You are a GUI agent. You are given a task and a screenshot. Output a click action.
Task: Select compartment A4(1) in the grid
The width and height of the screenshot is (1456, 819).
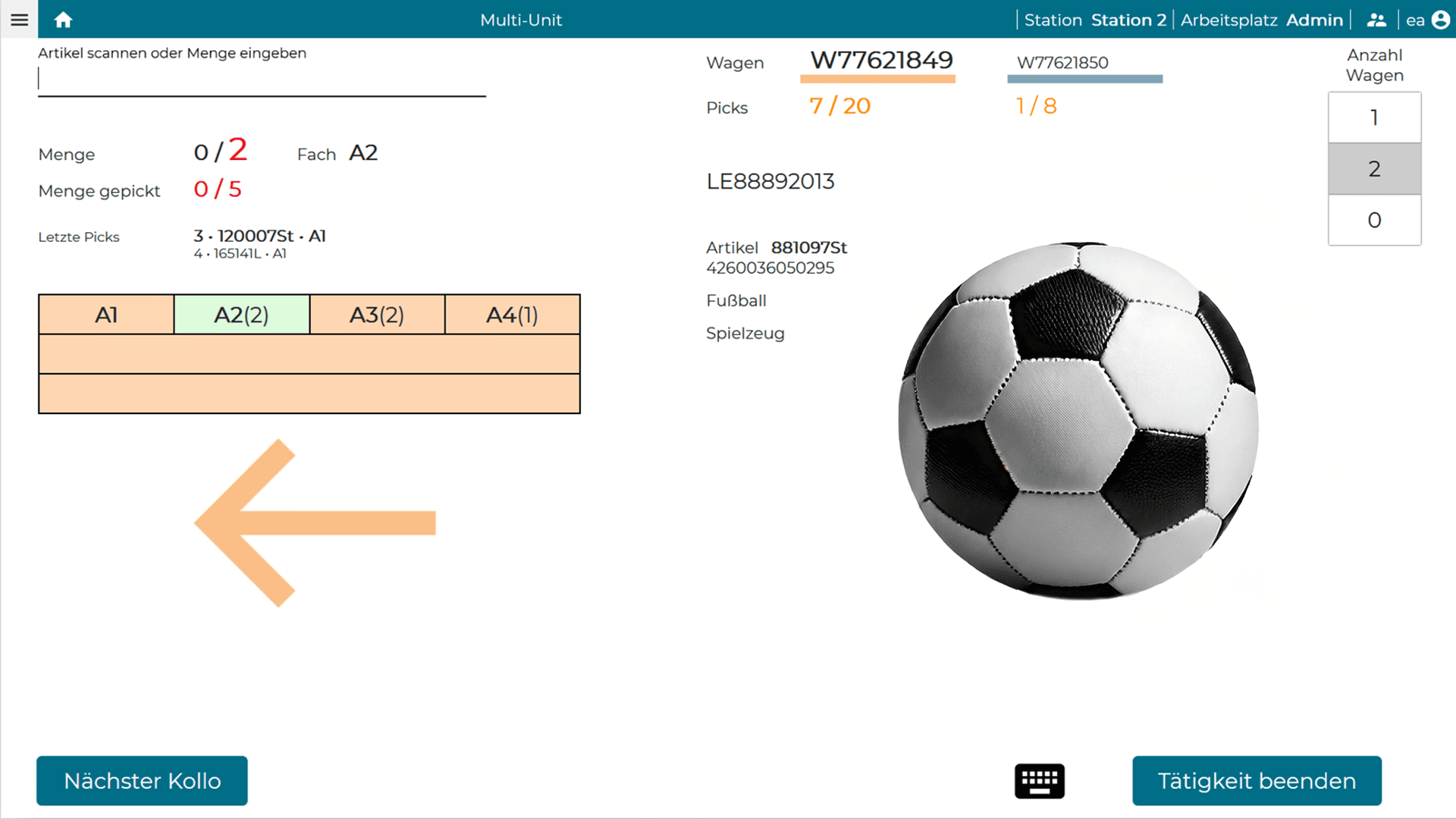tap(512, 315)
